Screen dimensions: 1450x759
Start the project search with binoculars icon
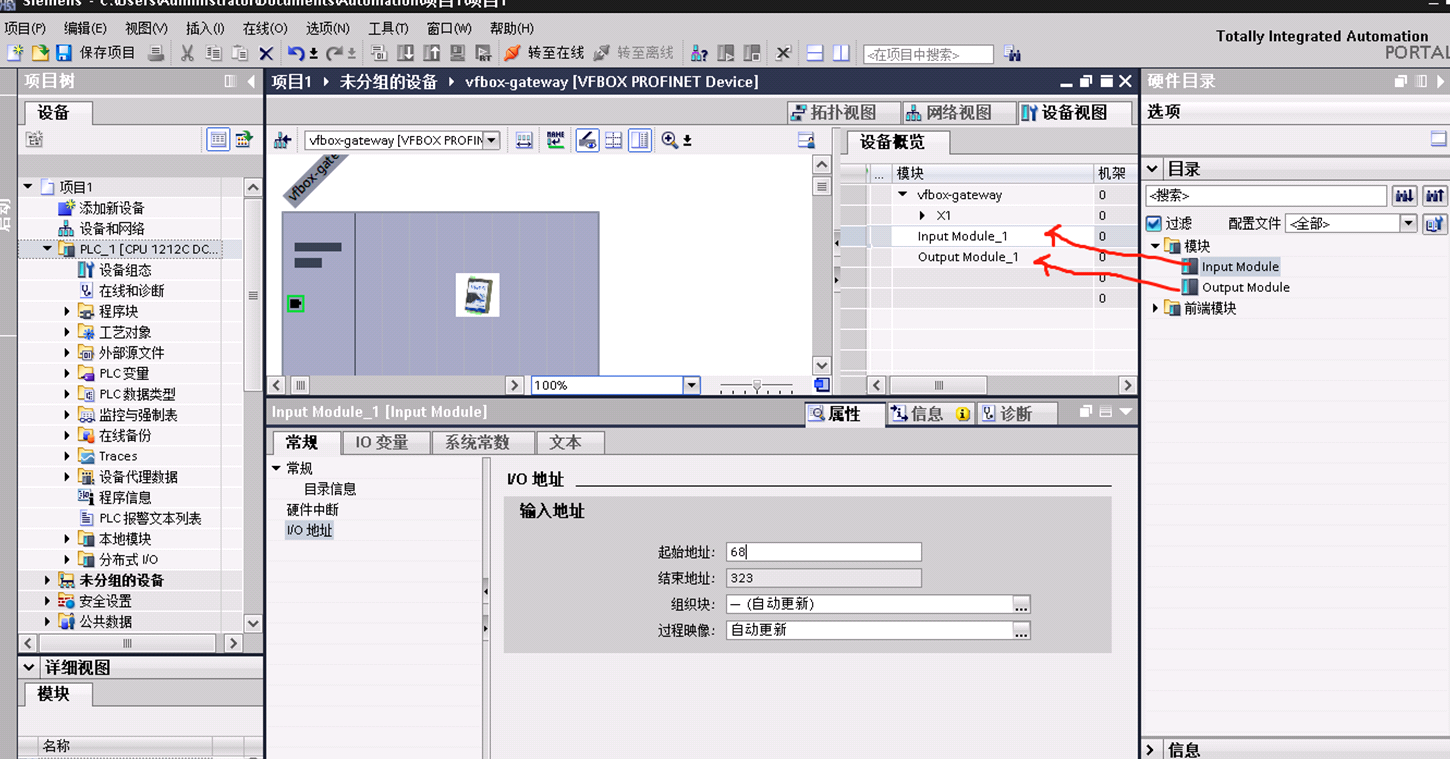click(1012, 54)
